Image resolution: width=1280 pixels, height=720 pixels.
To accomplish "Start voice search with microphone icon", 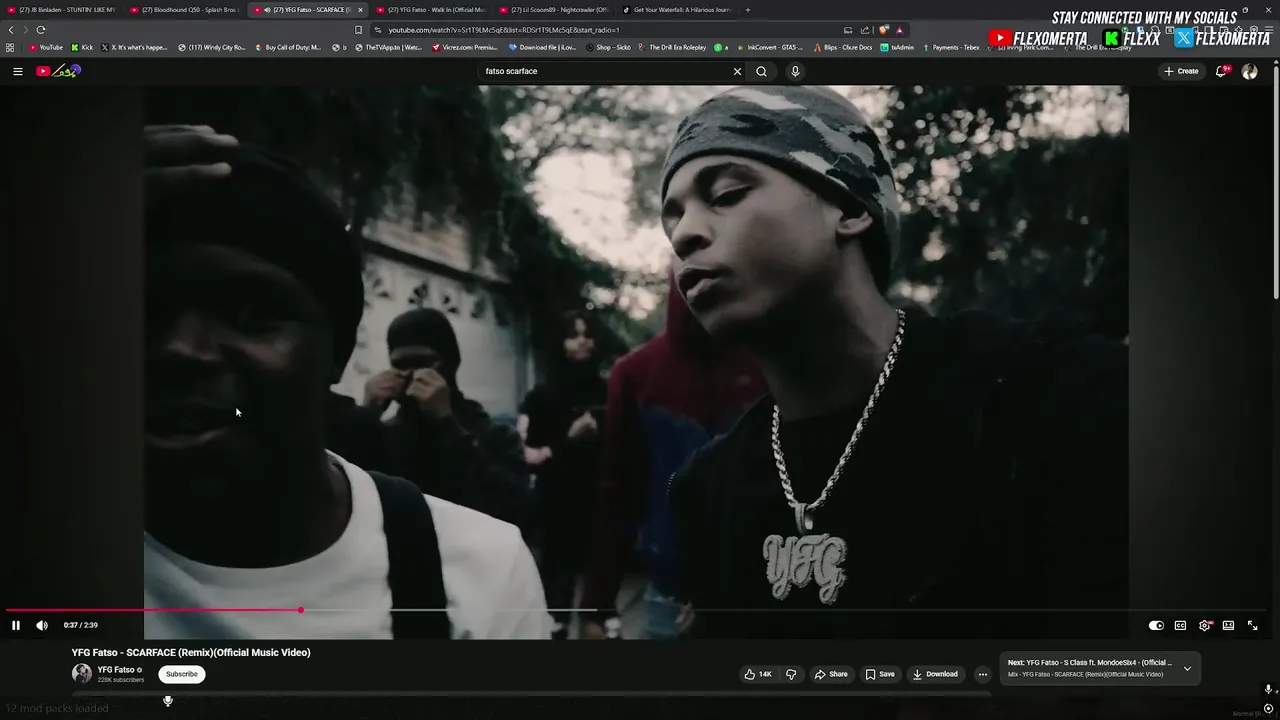I will [795, 71].
